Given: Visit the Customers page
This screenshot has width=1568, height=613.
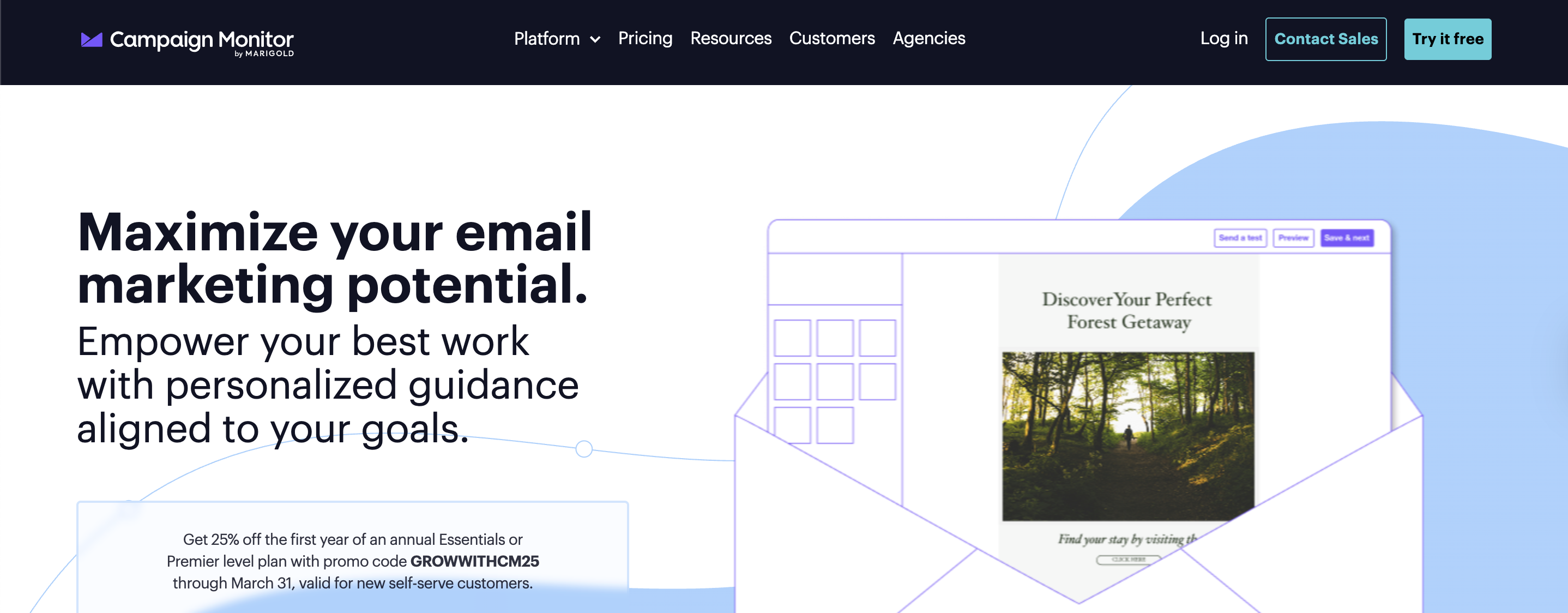Looking at the screenshot, I should click(831, 38).
